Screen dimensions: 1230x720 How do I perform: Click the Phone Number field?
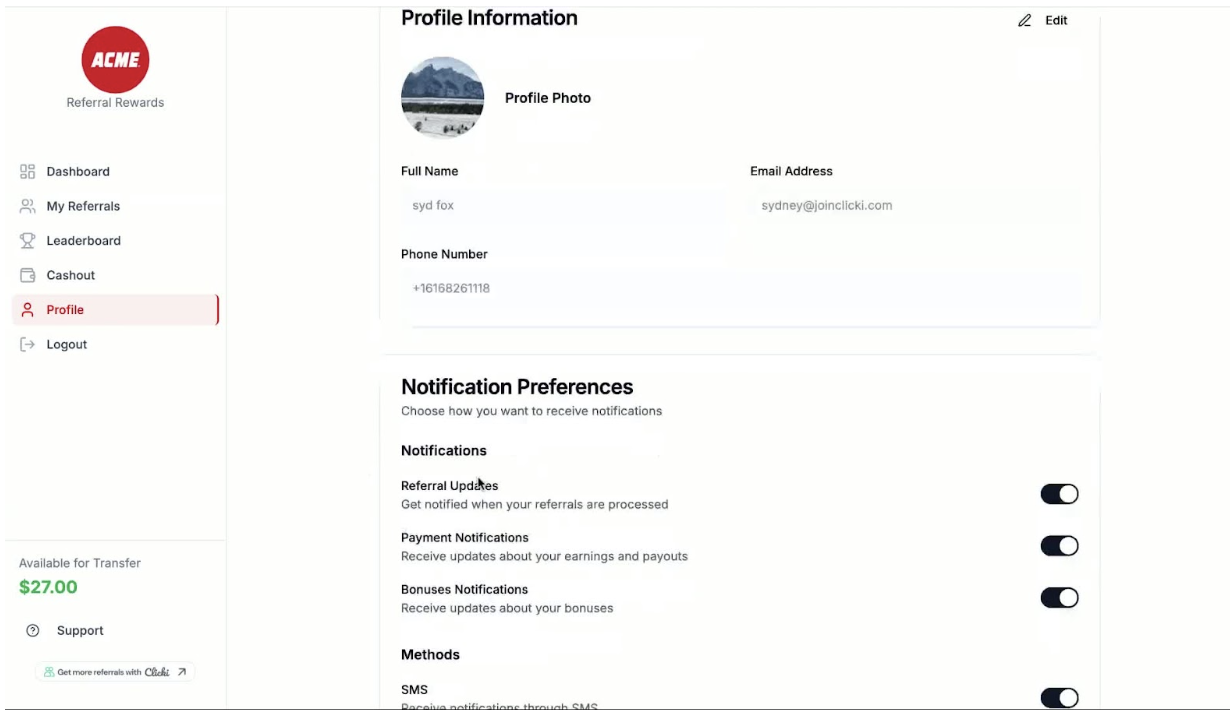click(739, 289)
